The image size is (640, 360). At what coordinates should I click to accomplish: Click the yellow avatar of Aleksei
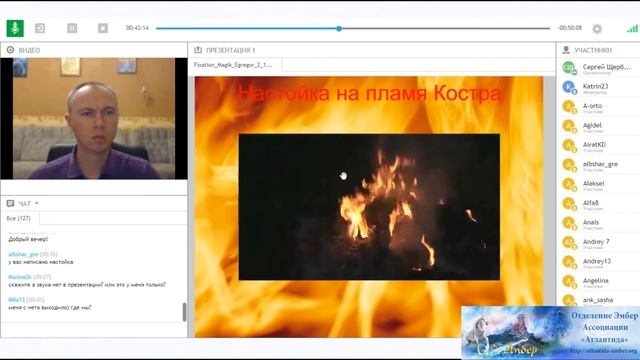click(x=569, y=184)
